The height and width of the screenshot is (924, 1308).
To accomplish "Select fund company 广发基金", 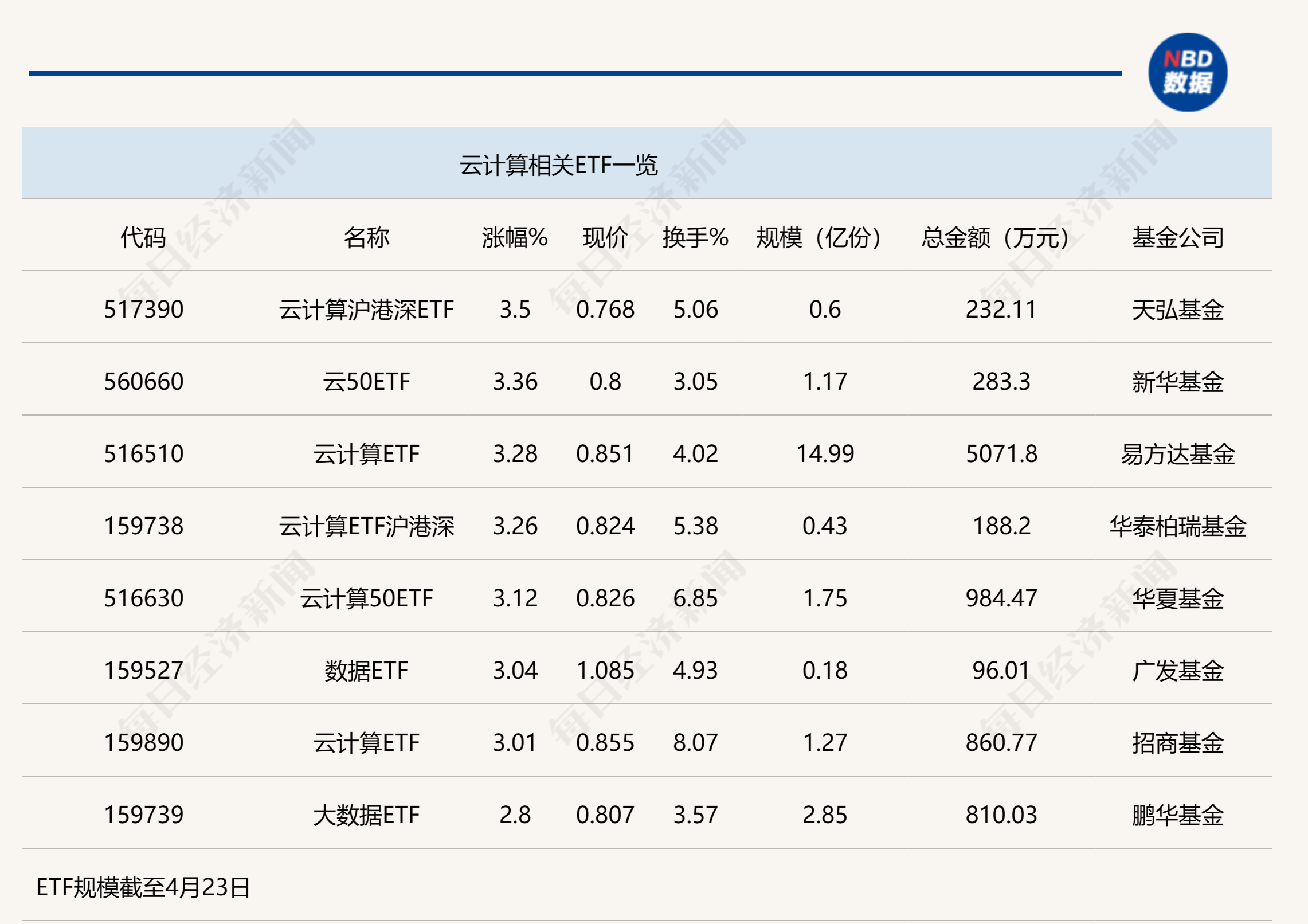I will click(x=1178, y=671).
